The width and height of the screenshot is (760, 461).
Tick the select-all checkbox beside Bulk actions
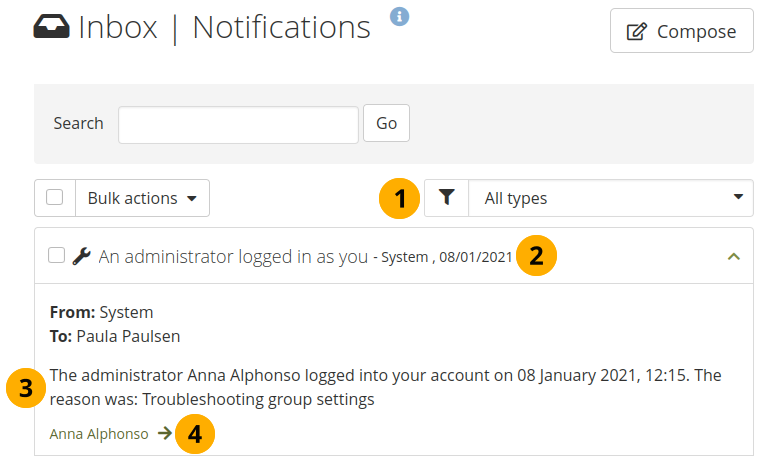click(x=55, y=198)
